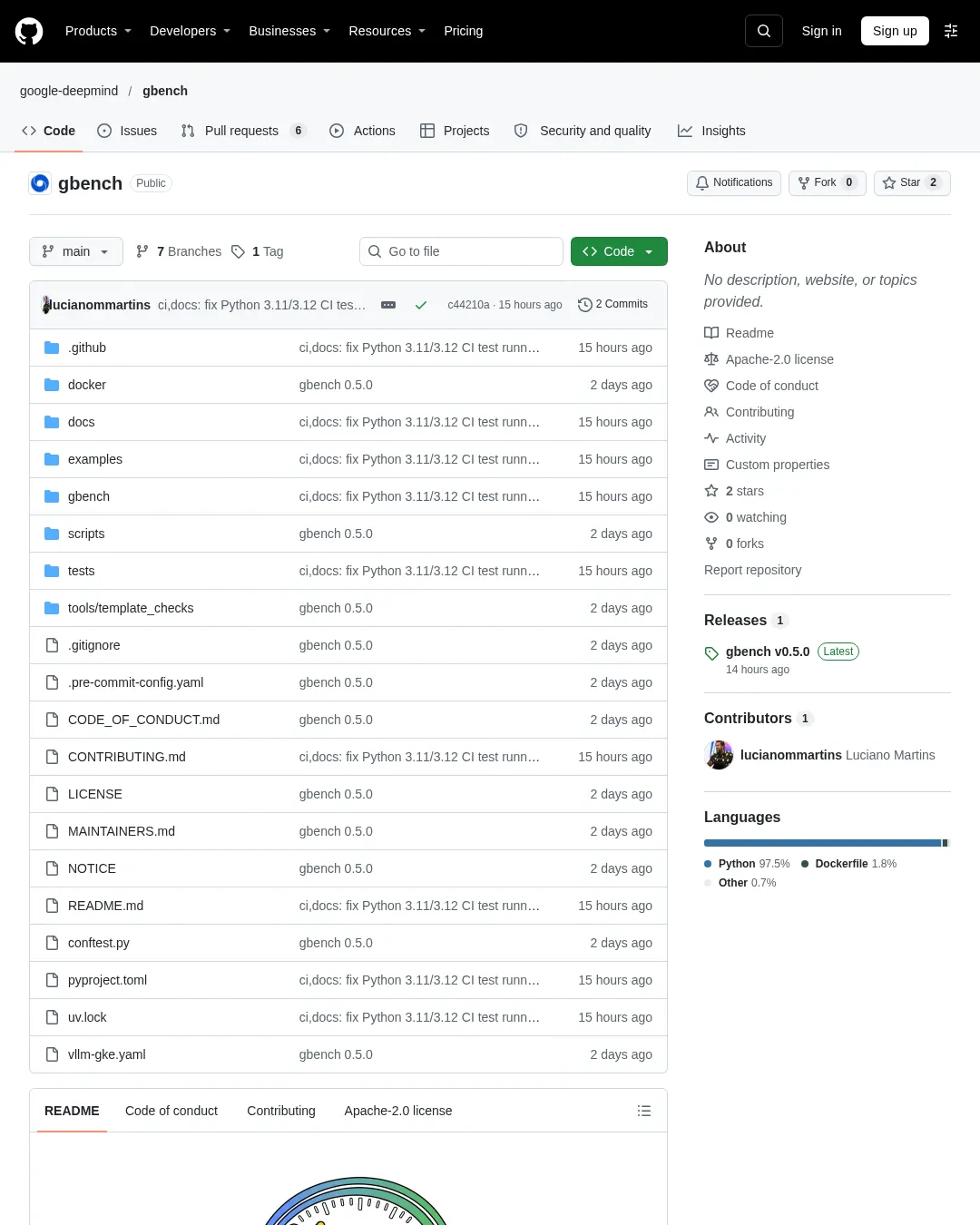The width and height of the screenshot is (980, 1225).
Task: Click the Readme book icon in About
Action: pos(711,333)
